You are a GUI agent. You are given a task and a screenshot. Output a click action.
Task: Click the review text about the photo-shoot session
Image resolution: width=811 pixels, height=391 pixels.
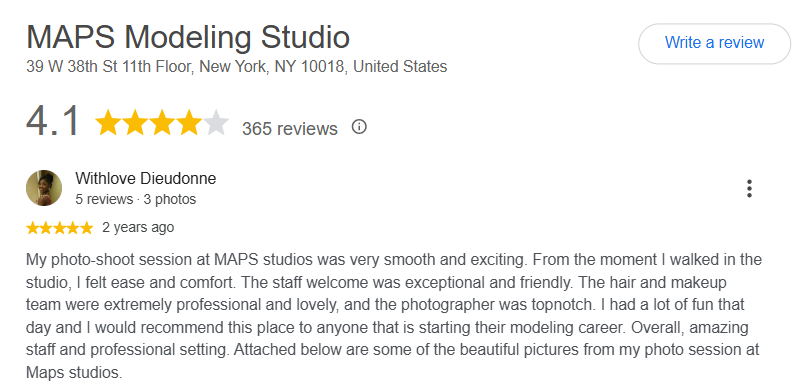[393, 315]
